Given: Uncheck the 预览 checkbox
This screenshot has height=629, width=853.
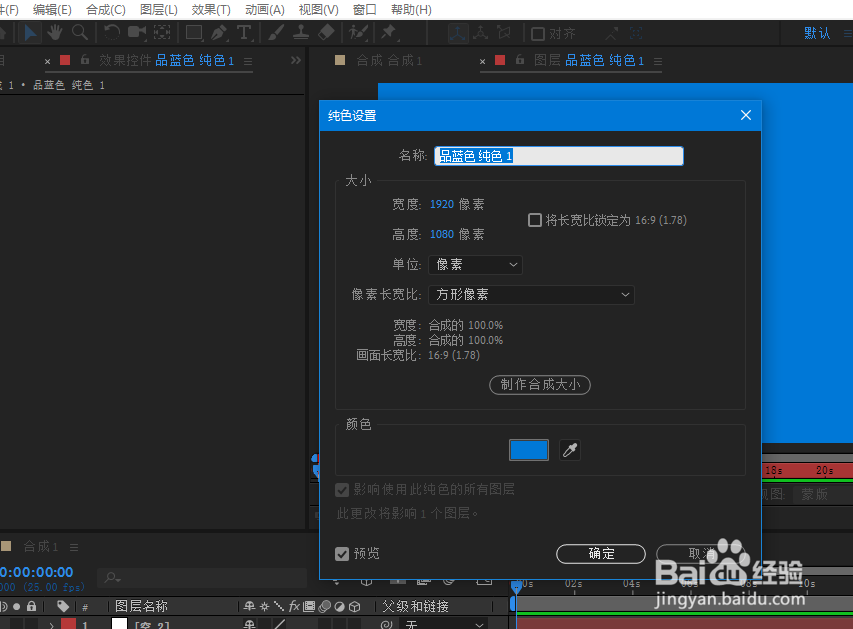Looking at the screenshot, I should pos(342,553).
